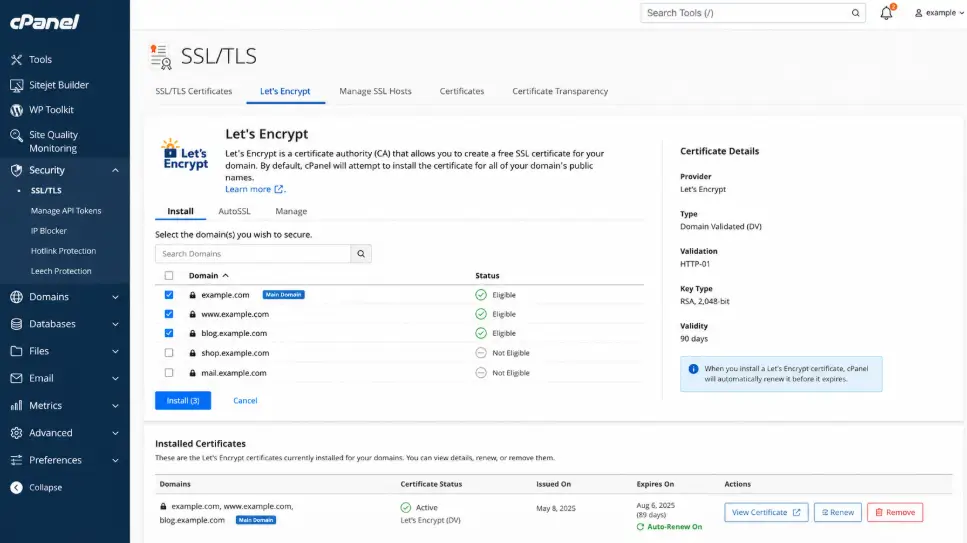Click the Cancel link
The height and width of the screenshot is (543, 967).
tap(245, 400)
